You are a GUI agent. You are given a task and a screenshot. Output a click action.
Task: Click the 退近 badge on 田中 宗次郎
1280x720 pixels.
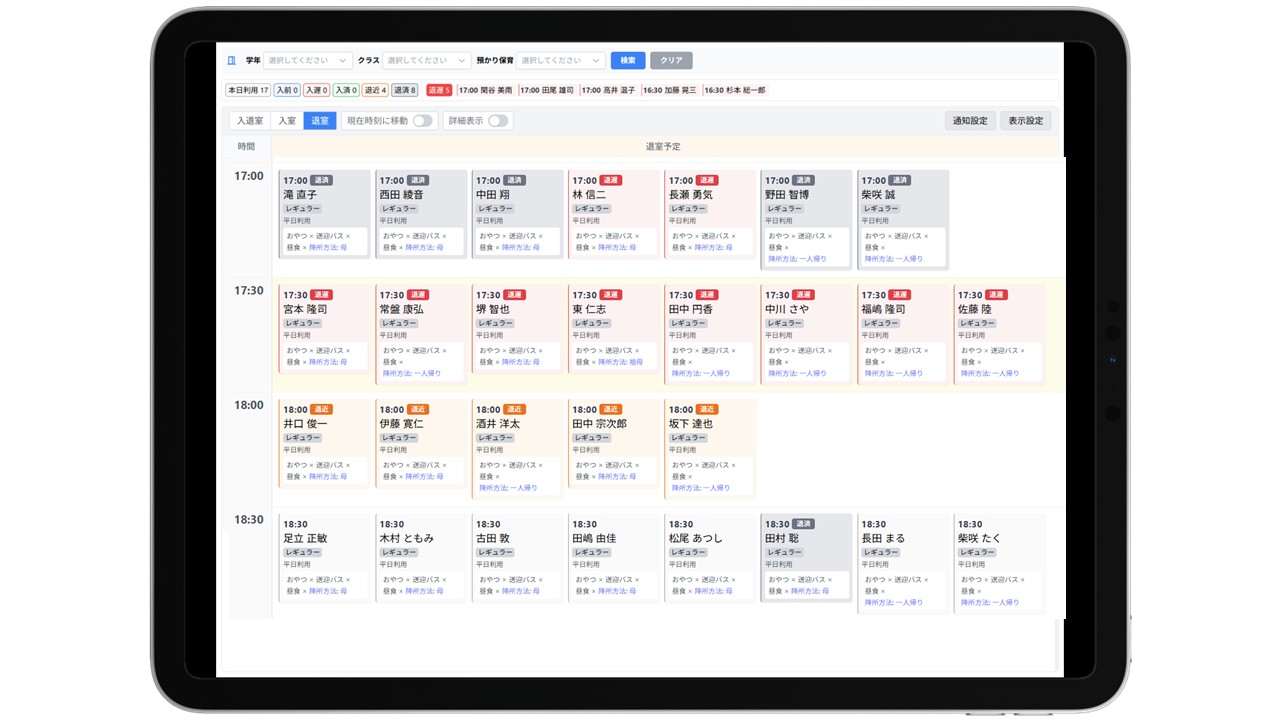(x=610, y=409)
